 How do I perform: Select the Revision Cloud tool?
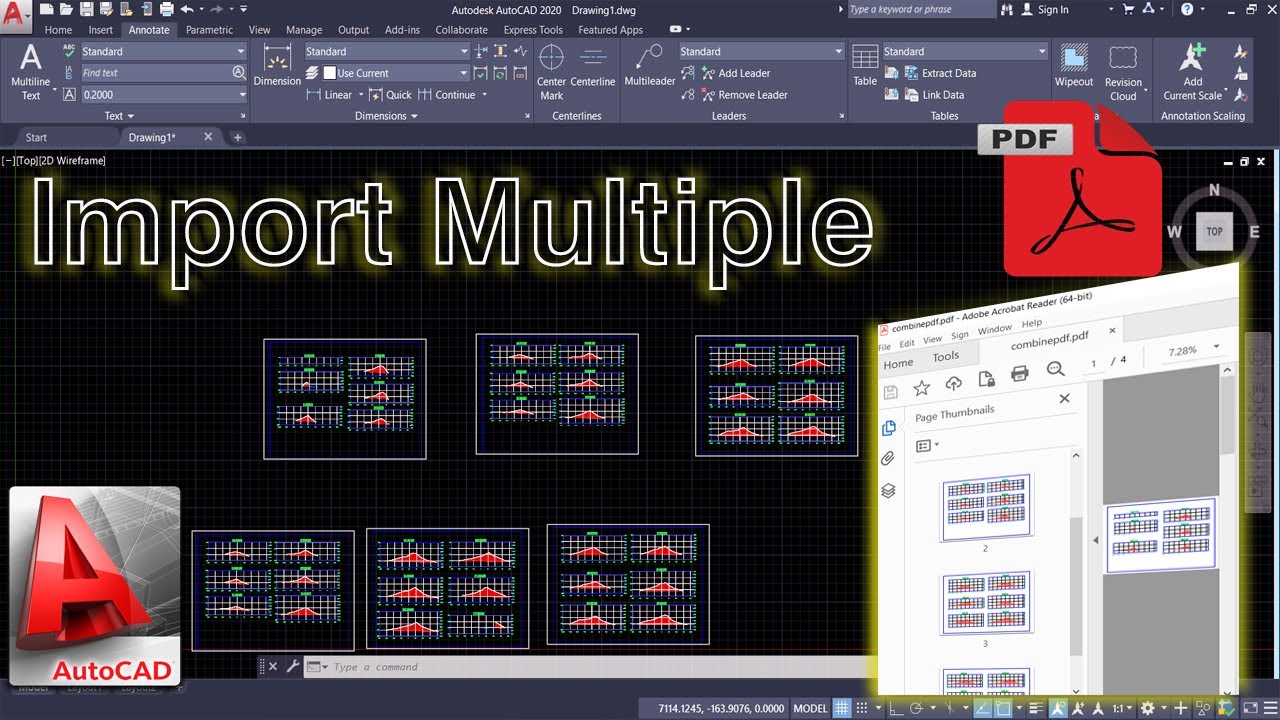(x=1123, y=73)
